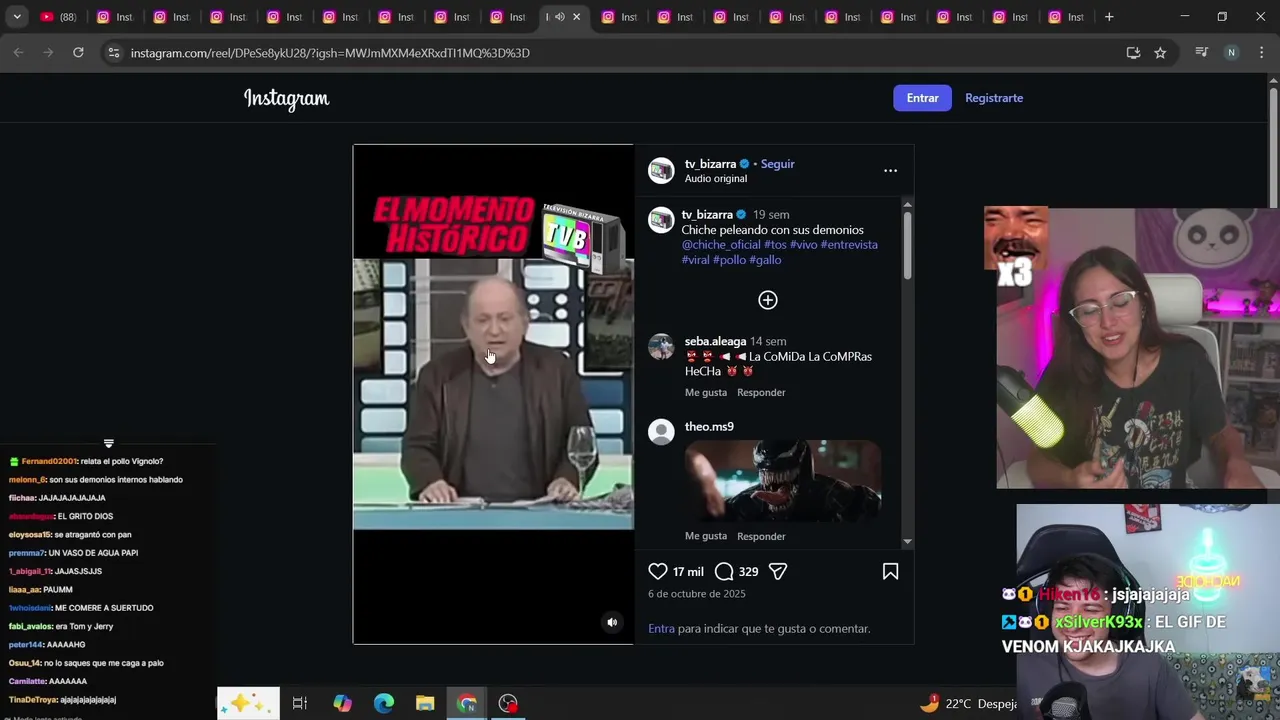Go to the Instagram home logo

pyautogui.click(x=286, y=98)
